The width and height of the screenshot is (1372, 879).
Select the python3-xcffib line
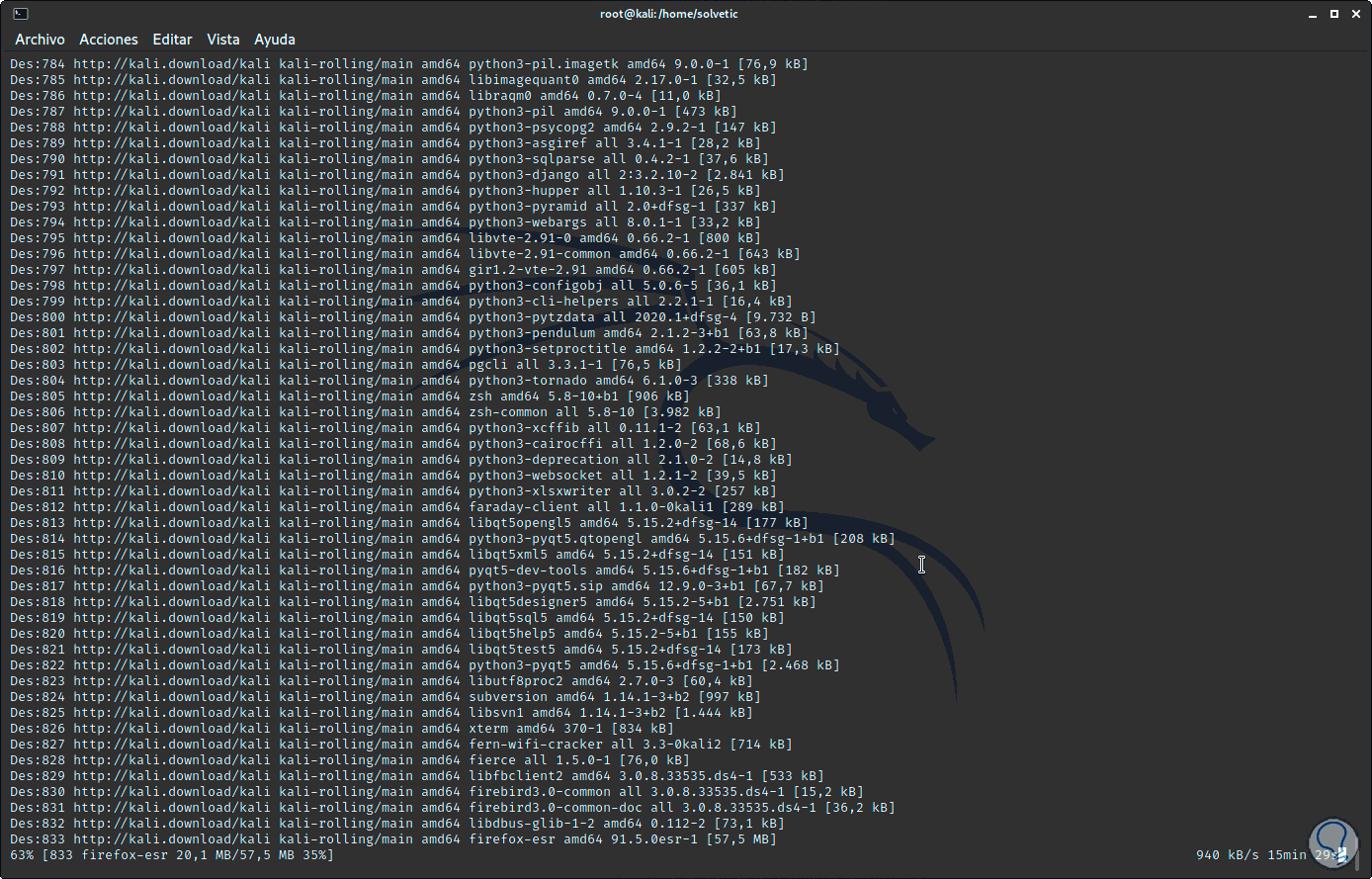coord(386,427)
